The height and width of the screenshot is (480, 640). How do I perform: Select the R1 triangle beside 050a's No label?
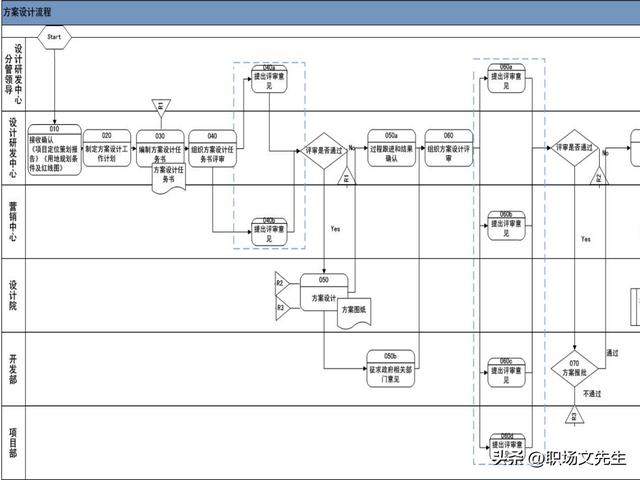(347, 176)
